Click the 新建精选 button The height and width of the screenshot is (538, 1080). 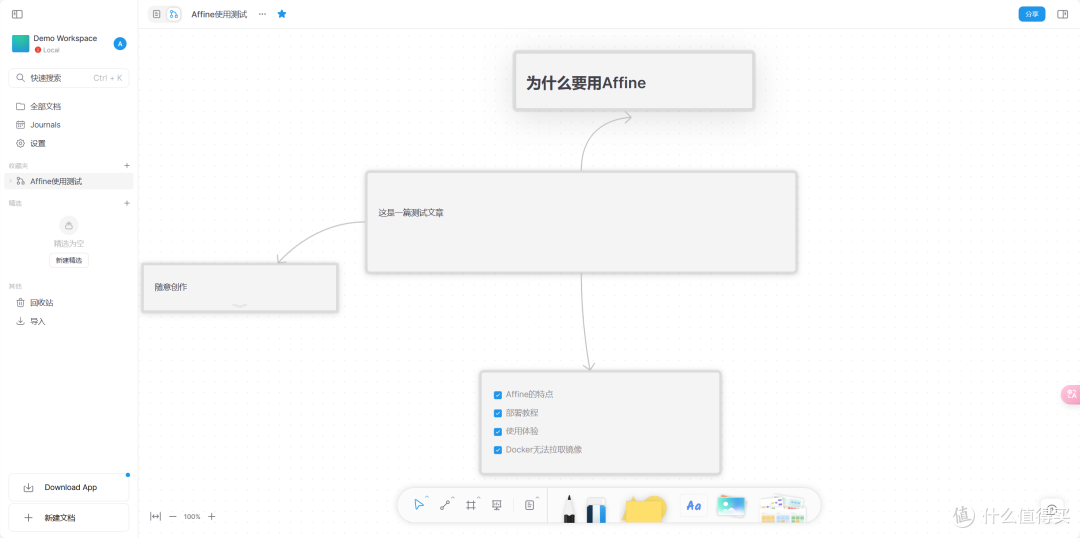(x=69, y=260)
